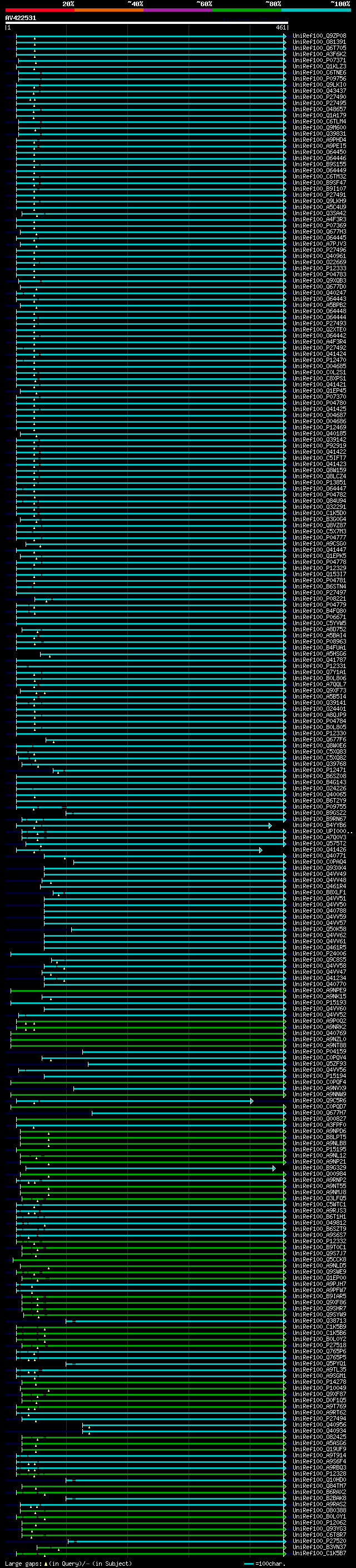Select UniRef100_Q9M600 label
Screen dimensions: 356x1568
click(x=319, y=127)
